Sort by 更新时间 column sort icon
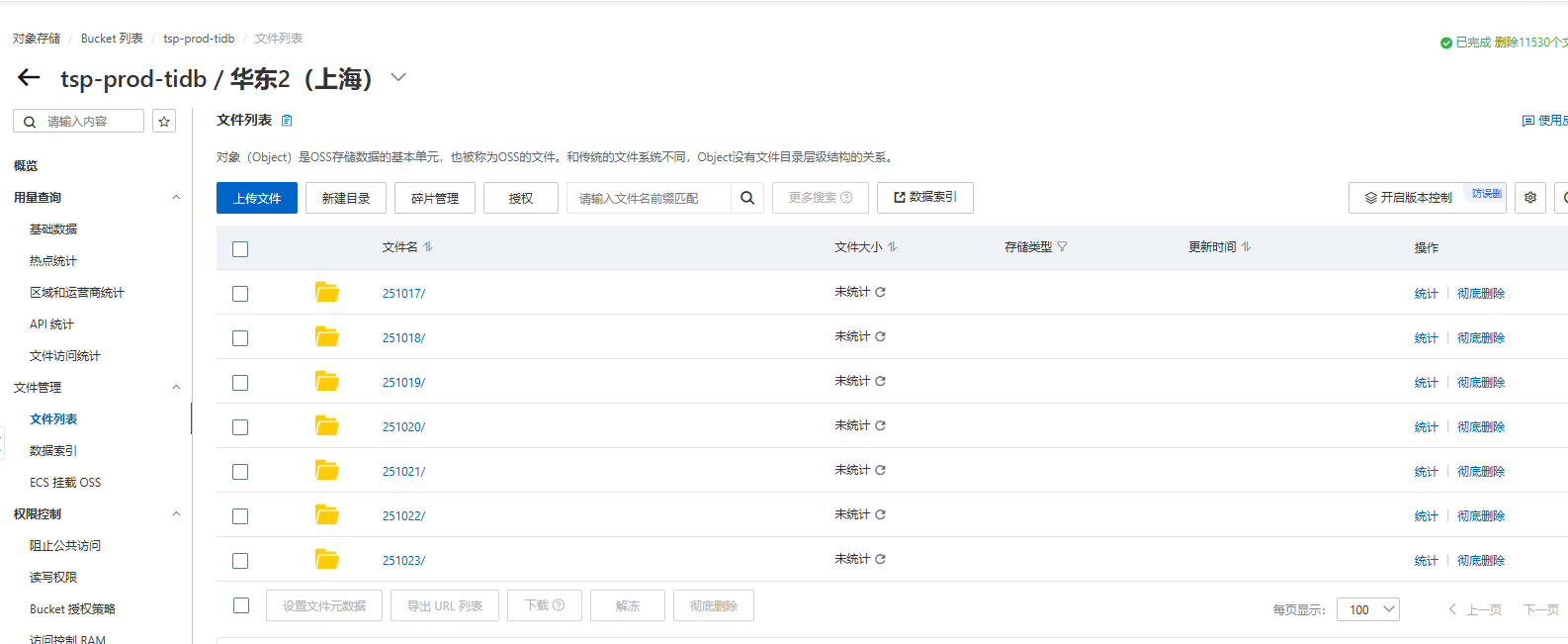 [x=1247, y=247]
